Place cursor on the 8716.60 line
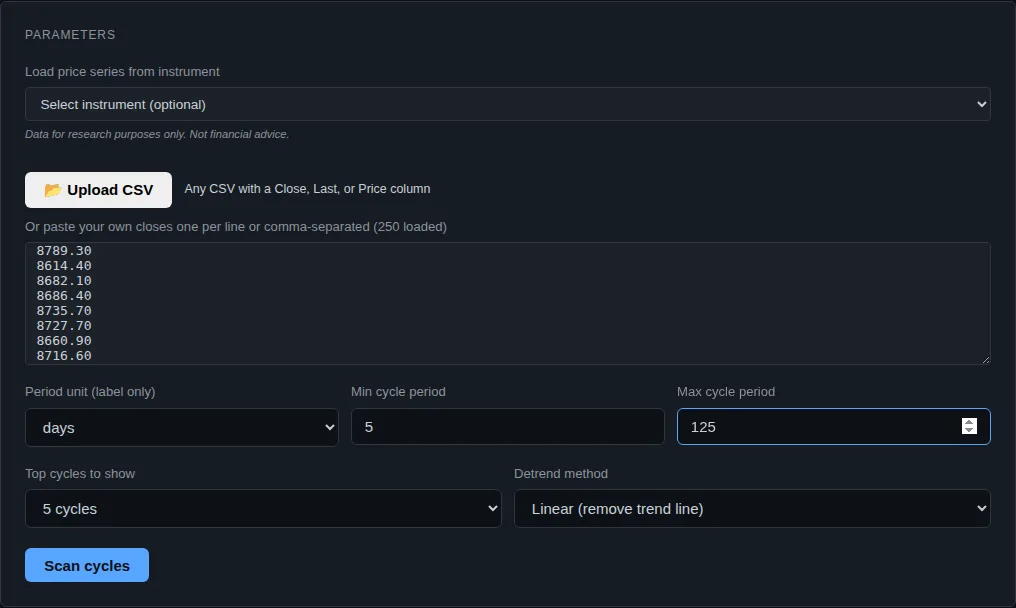Image resolution: width=1016 pixels, height=608 pixels. tap(64, 356)
